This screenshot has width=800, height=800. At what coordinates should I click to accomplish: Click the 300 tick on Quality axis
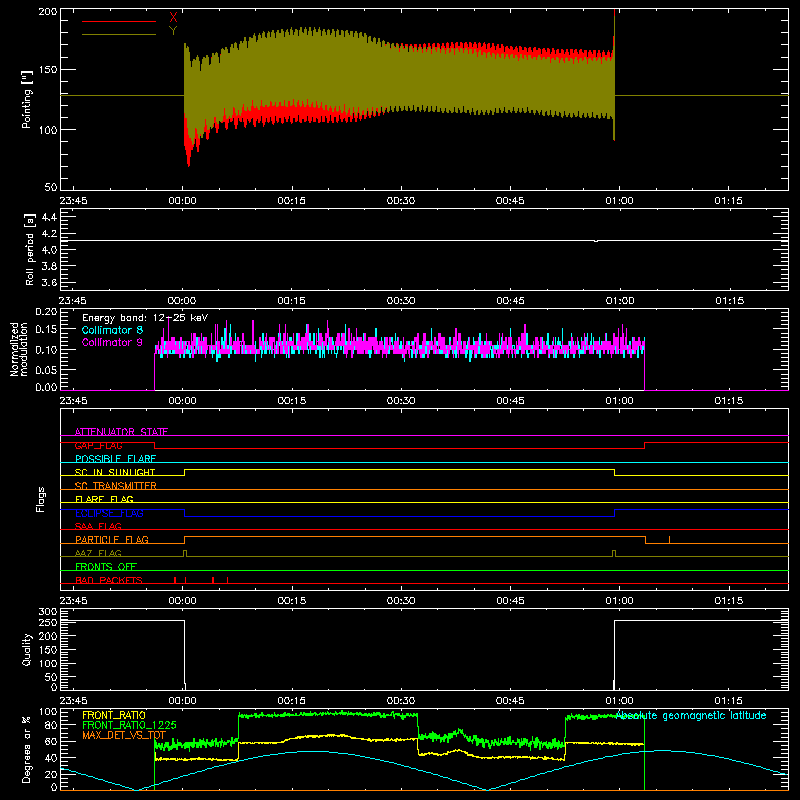(x=47, y=612)
